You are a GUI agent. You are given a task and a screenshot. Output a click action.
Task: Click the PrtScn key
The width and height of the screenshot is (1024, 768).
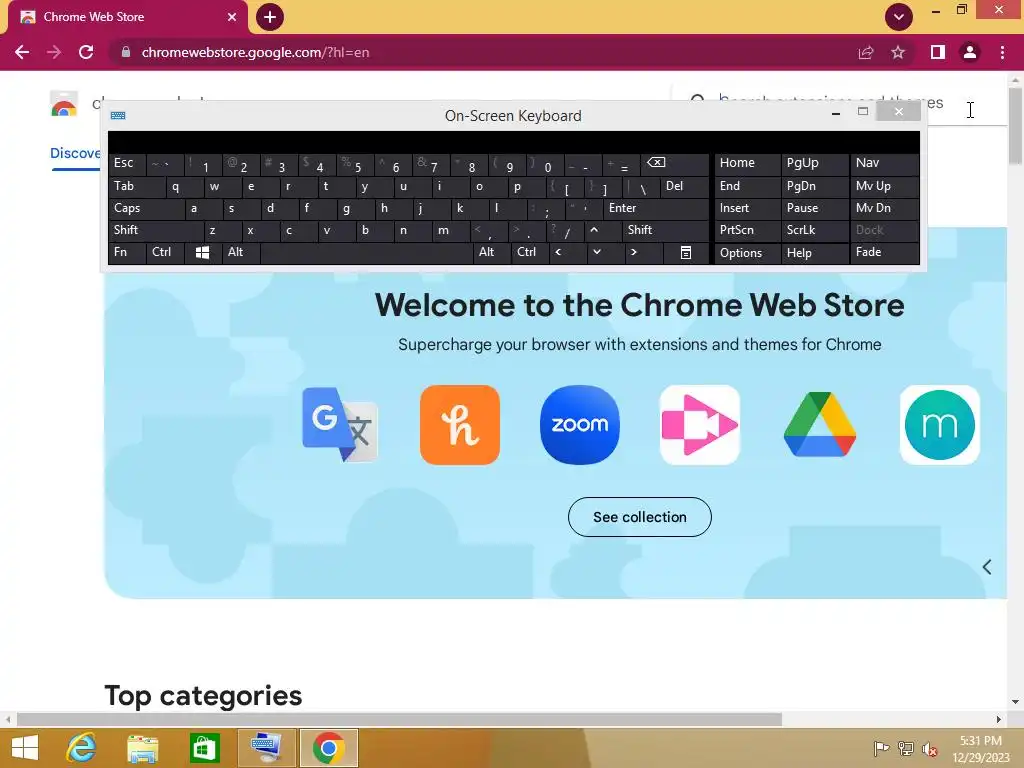pos(748,231)
